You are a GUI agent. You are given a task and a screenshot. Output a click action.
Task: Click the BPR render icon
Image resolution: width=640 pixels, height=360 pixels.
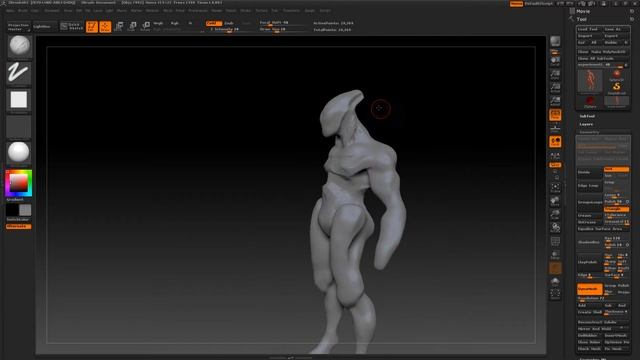click(x=555, y=42)
